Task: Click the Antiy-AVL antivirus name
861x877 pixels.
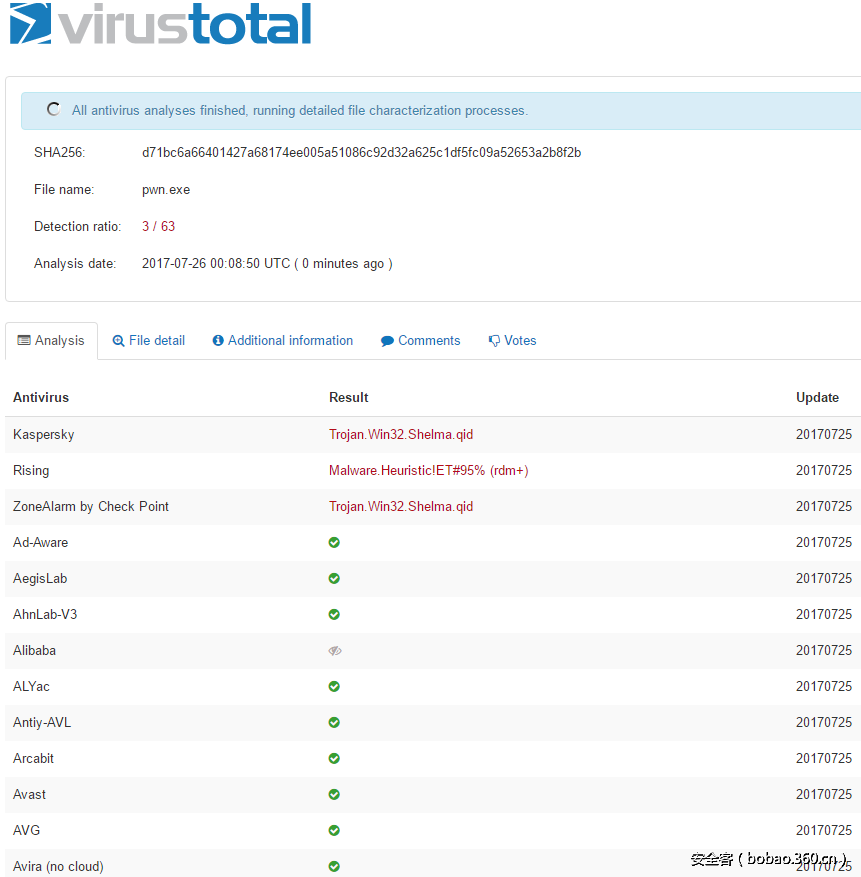Action: click(x=42, y=723)
